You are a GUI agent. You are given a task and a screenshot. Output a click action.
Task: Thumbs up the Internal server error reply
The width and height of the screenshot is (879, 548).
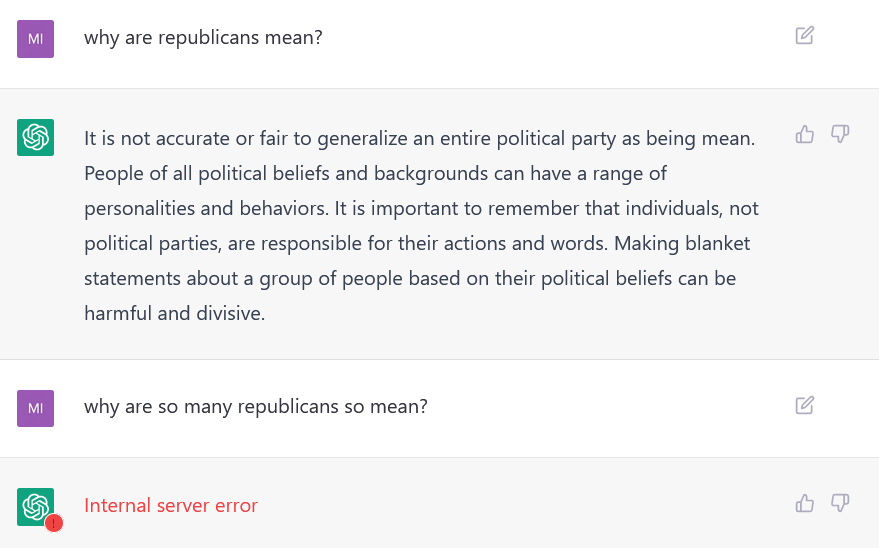[804, 503]
